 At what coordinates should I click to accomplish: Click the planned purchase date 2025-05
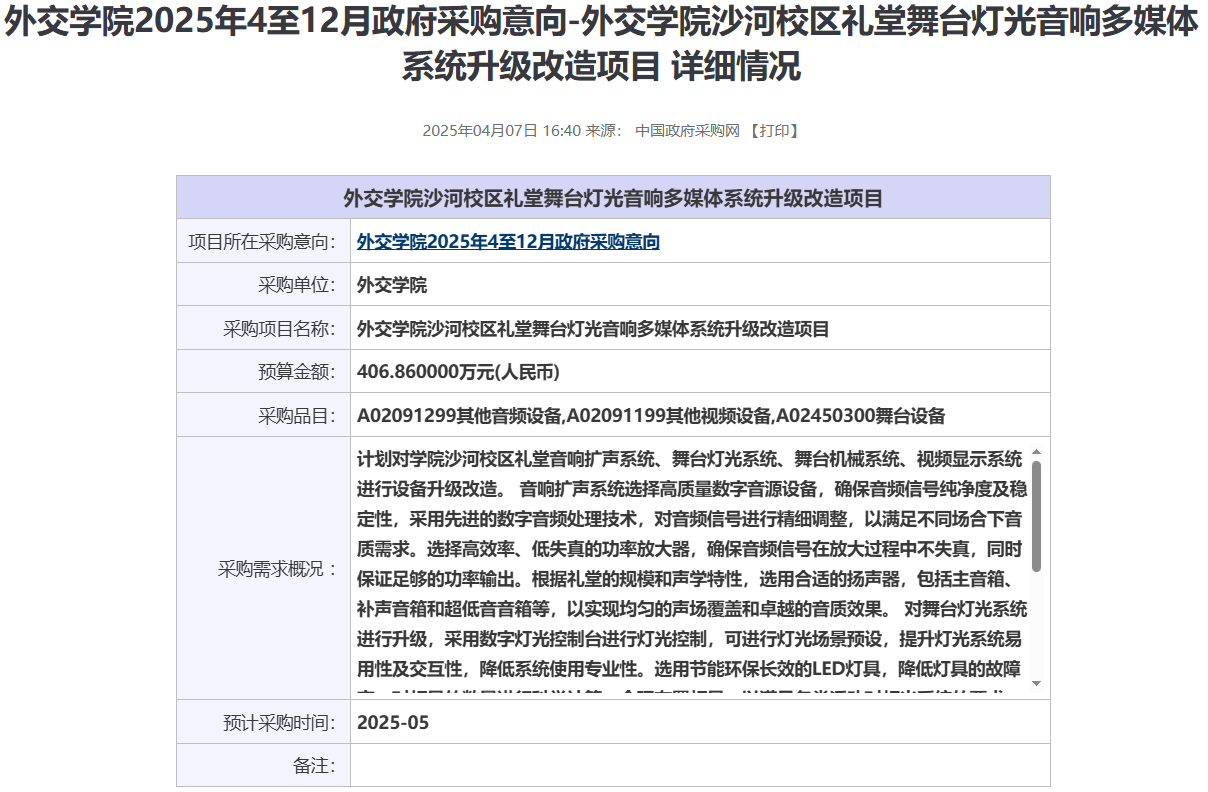click(393, 722)
